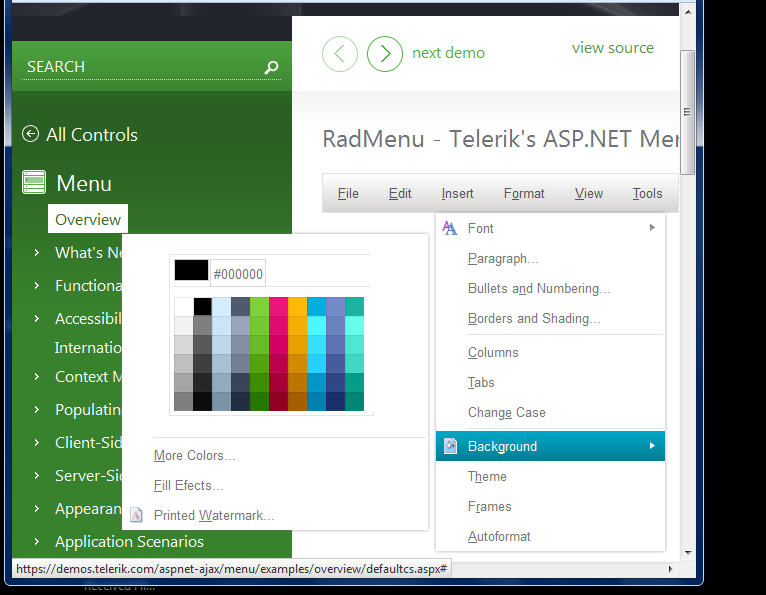Click the next demo link
Image resolution: width=766 pixels, height=595 pixels.
(448, 53)
